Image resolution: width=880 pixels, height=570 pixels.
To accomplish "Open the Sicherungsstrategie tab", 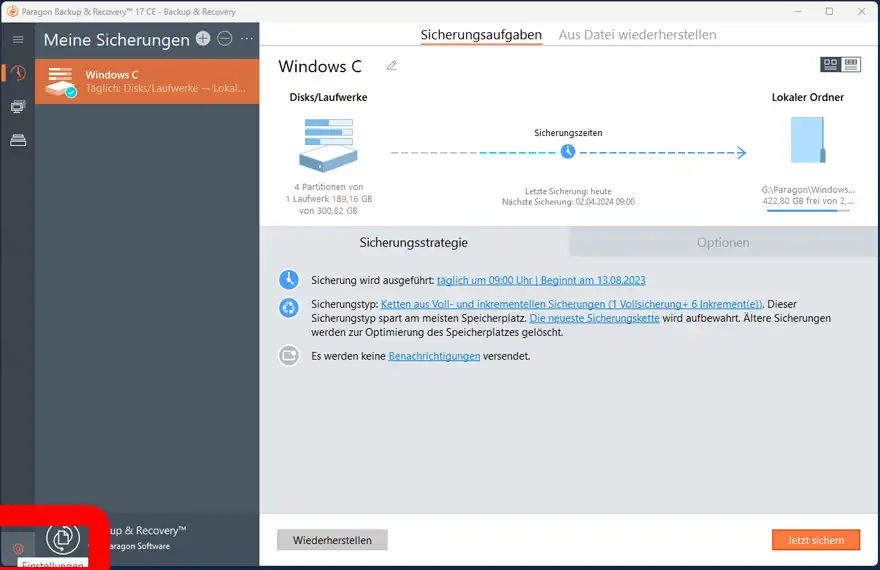I will pos(414,242).
